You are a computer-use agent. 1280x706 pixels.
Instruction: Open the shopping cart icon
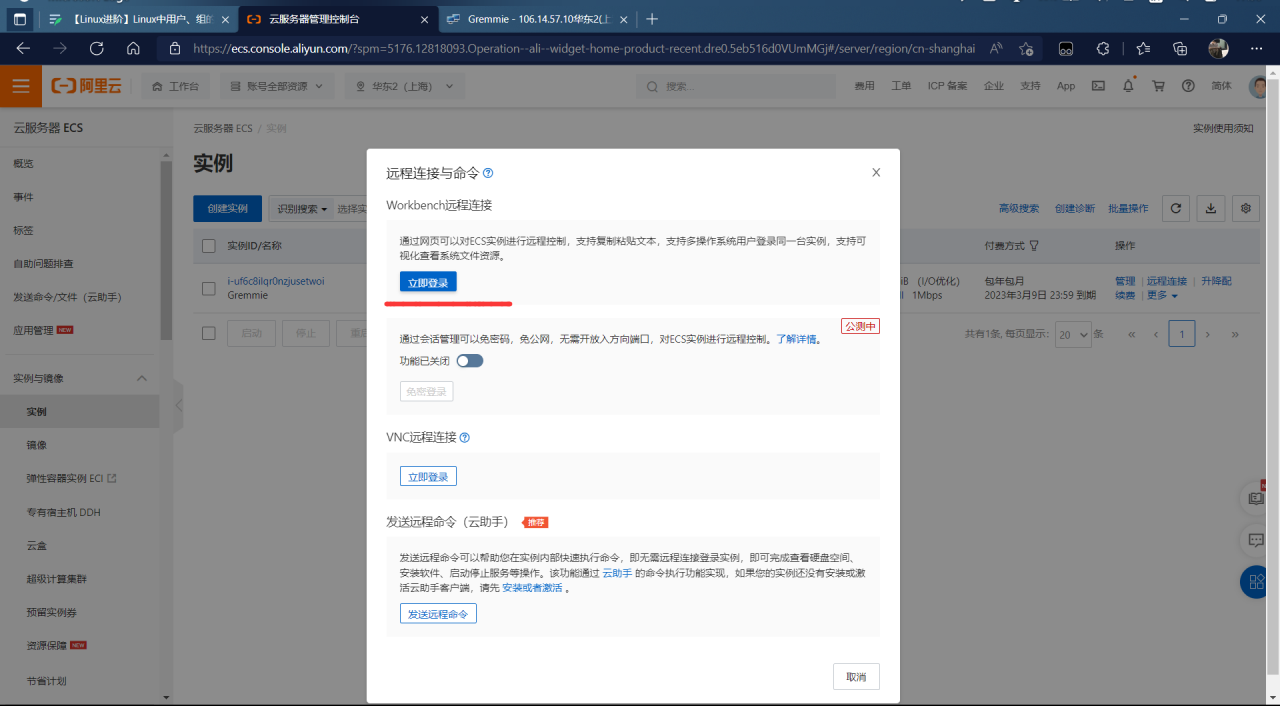tap(1158, 87)
